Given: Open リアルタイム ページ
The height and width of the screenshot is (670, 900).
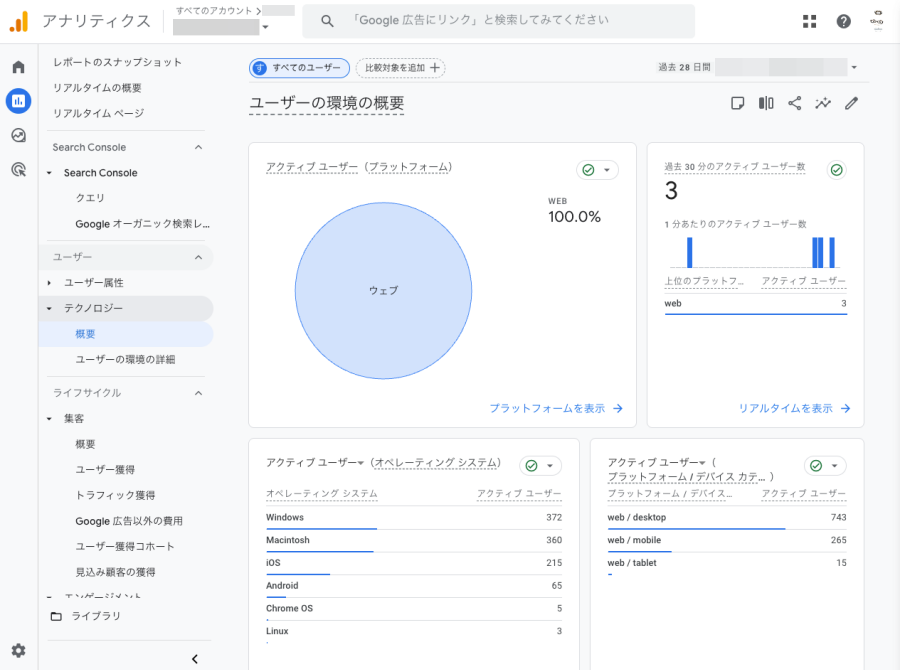Looking at the screenshot, I should pos(98,113).
